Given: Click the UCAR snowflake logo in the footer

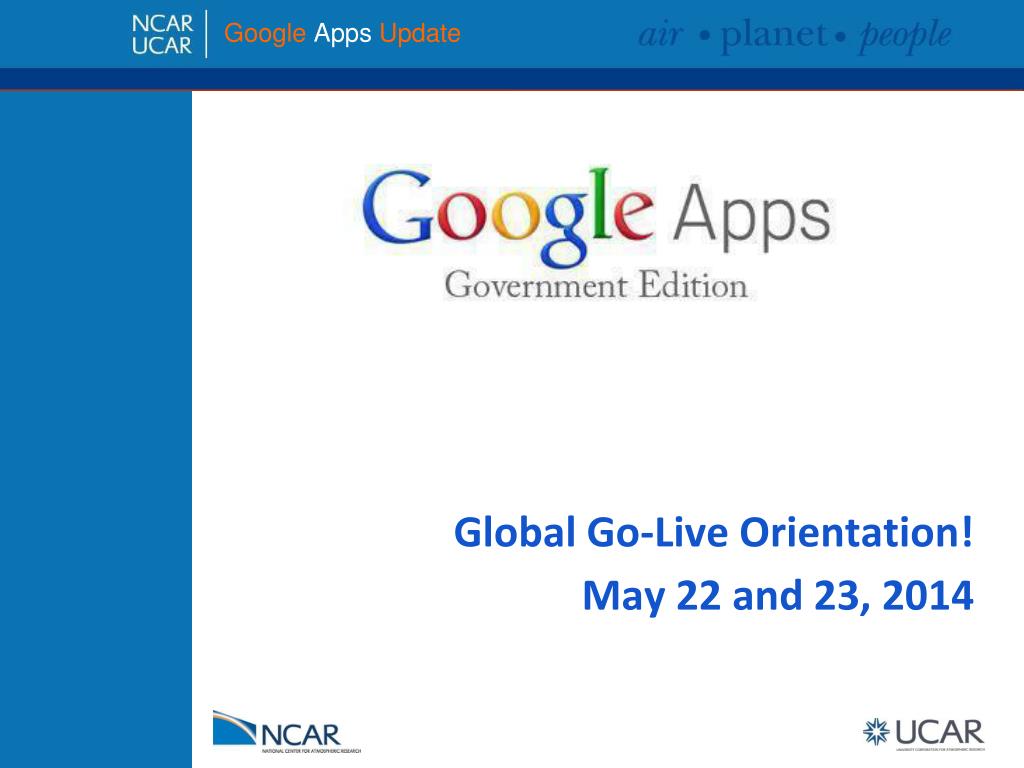Looking at the screenshot, I should point(923,733).
